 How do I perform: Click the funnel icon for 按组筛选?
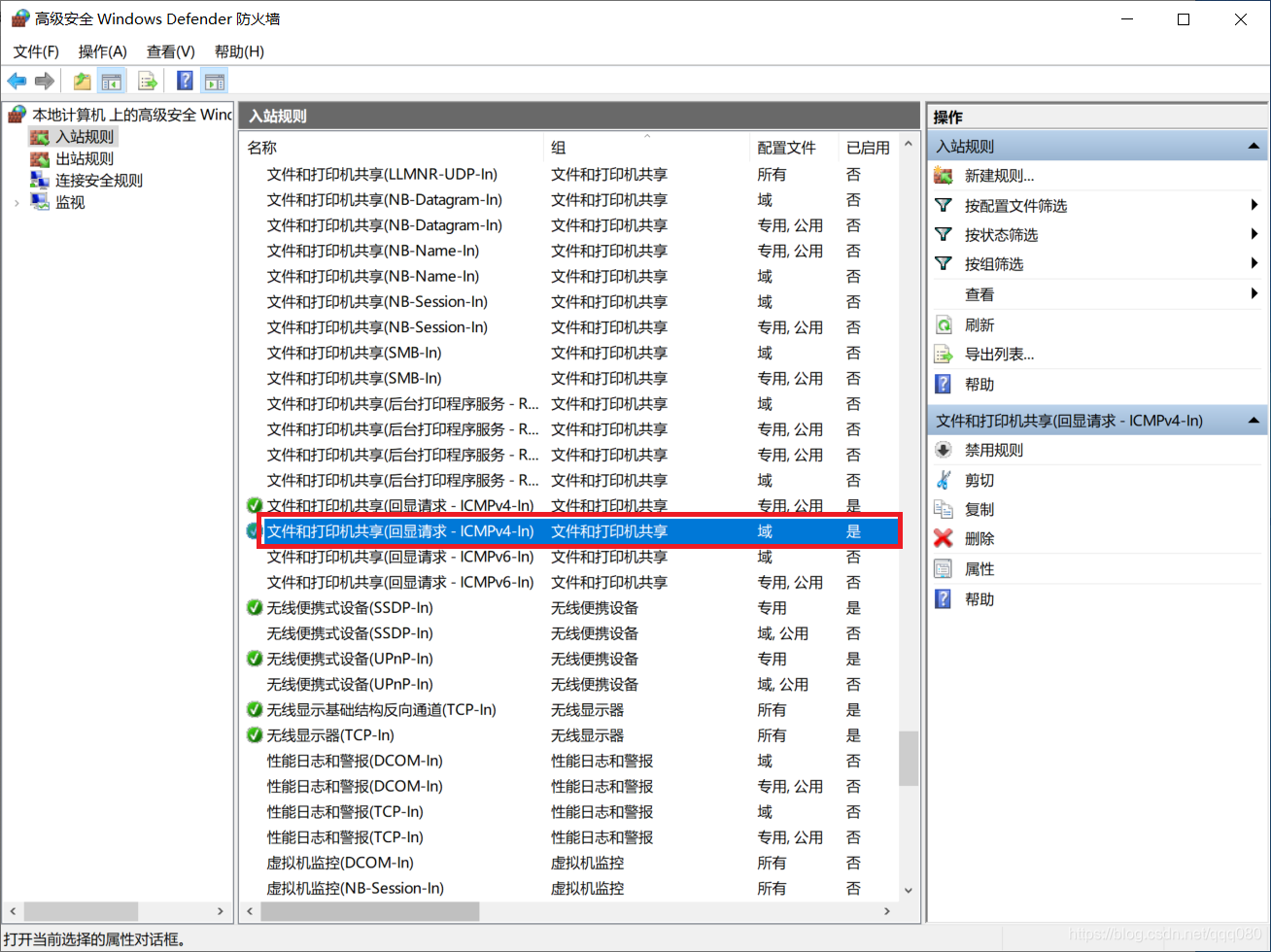coord(944,263)
